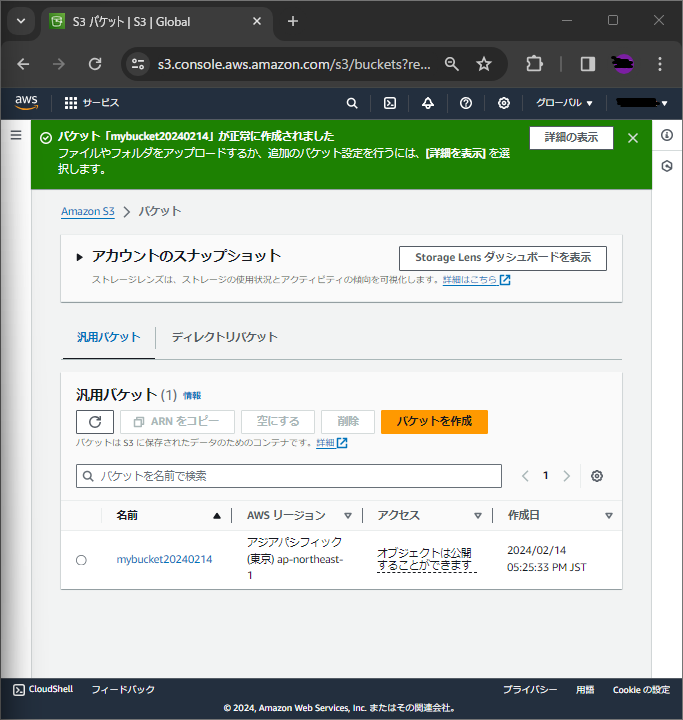Click the フィードバック footer link
This screenshot has height=720, width=683.
click(x=123, y=689)
